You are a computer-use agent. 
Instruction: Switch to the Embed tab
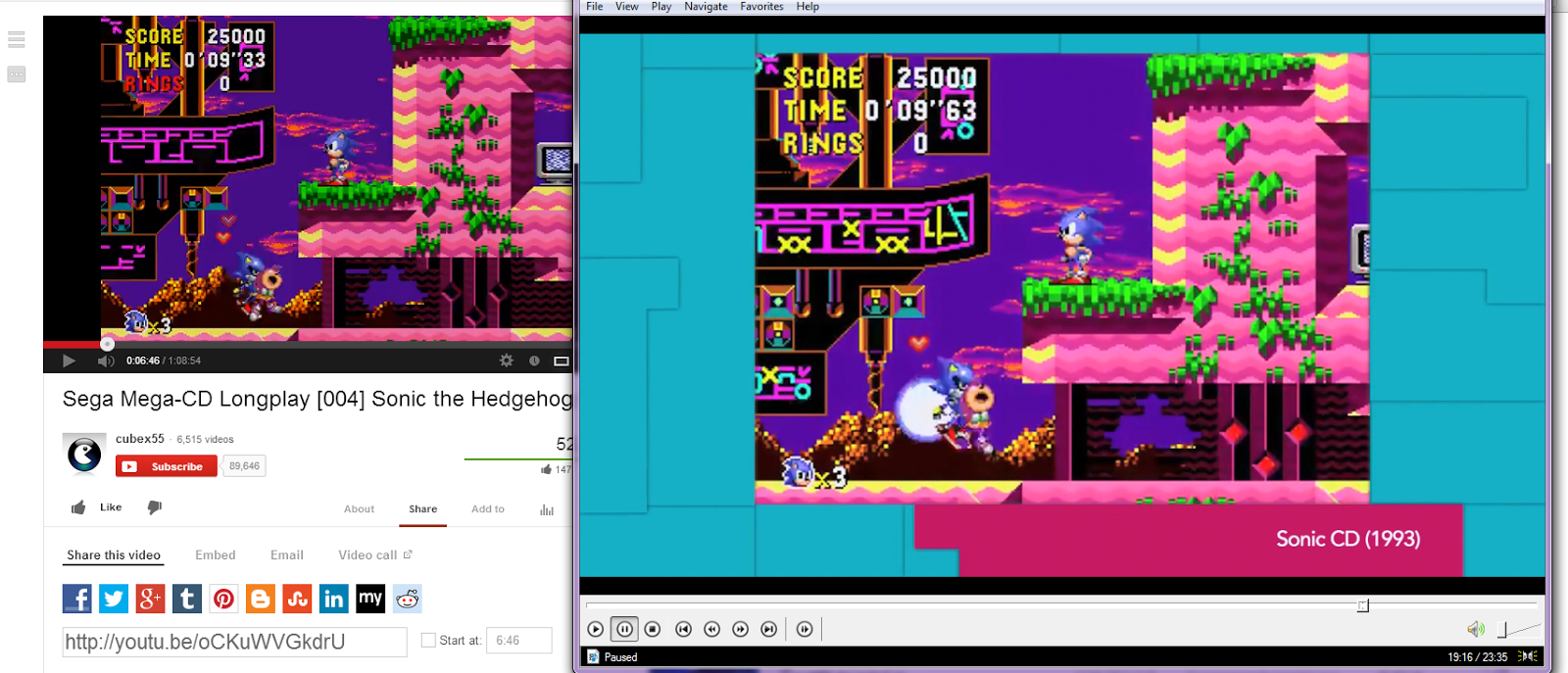pos(216,555)
